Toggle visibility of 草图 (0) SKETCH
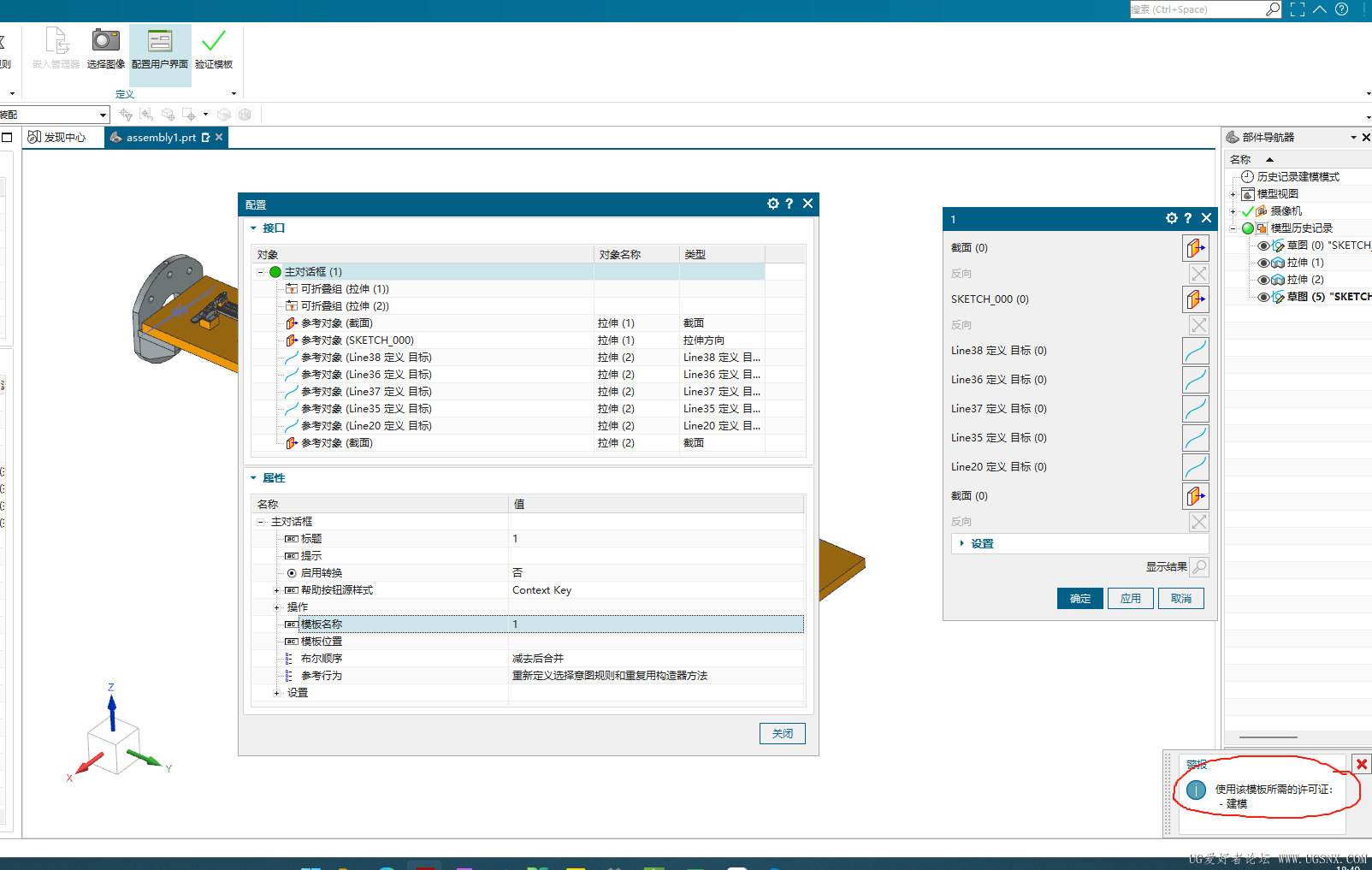 [1263, 246]
